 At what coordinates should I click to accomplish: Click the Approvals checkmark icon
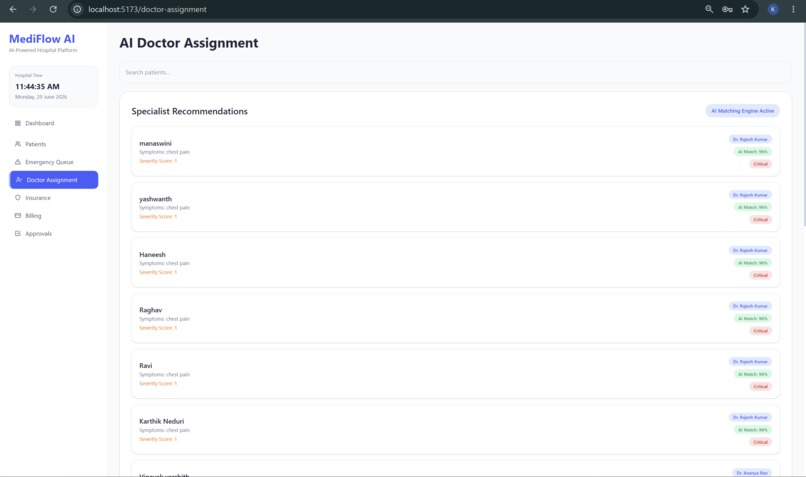coord(17,233)
